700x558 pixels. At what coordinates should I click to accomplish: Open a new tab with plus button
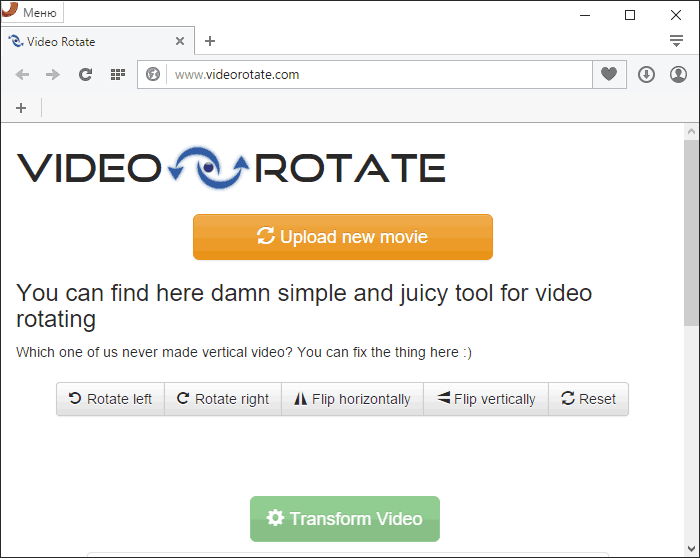click(210, 41)
